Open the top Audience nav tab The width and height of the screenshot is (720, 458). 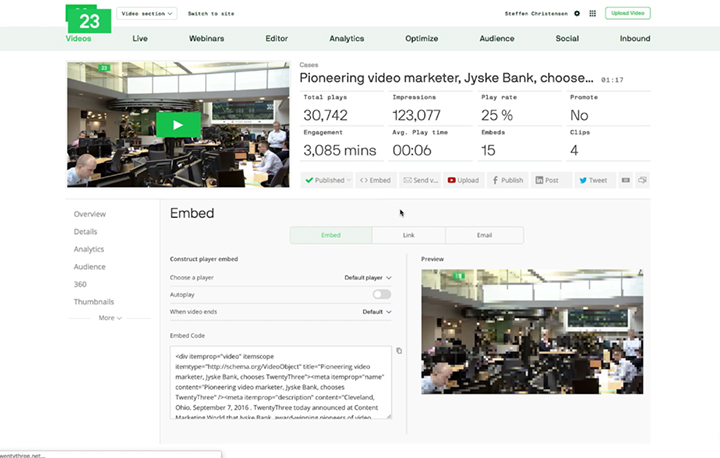497,39
